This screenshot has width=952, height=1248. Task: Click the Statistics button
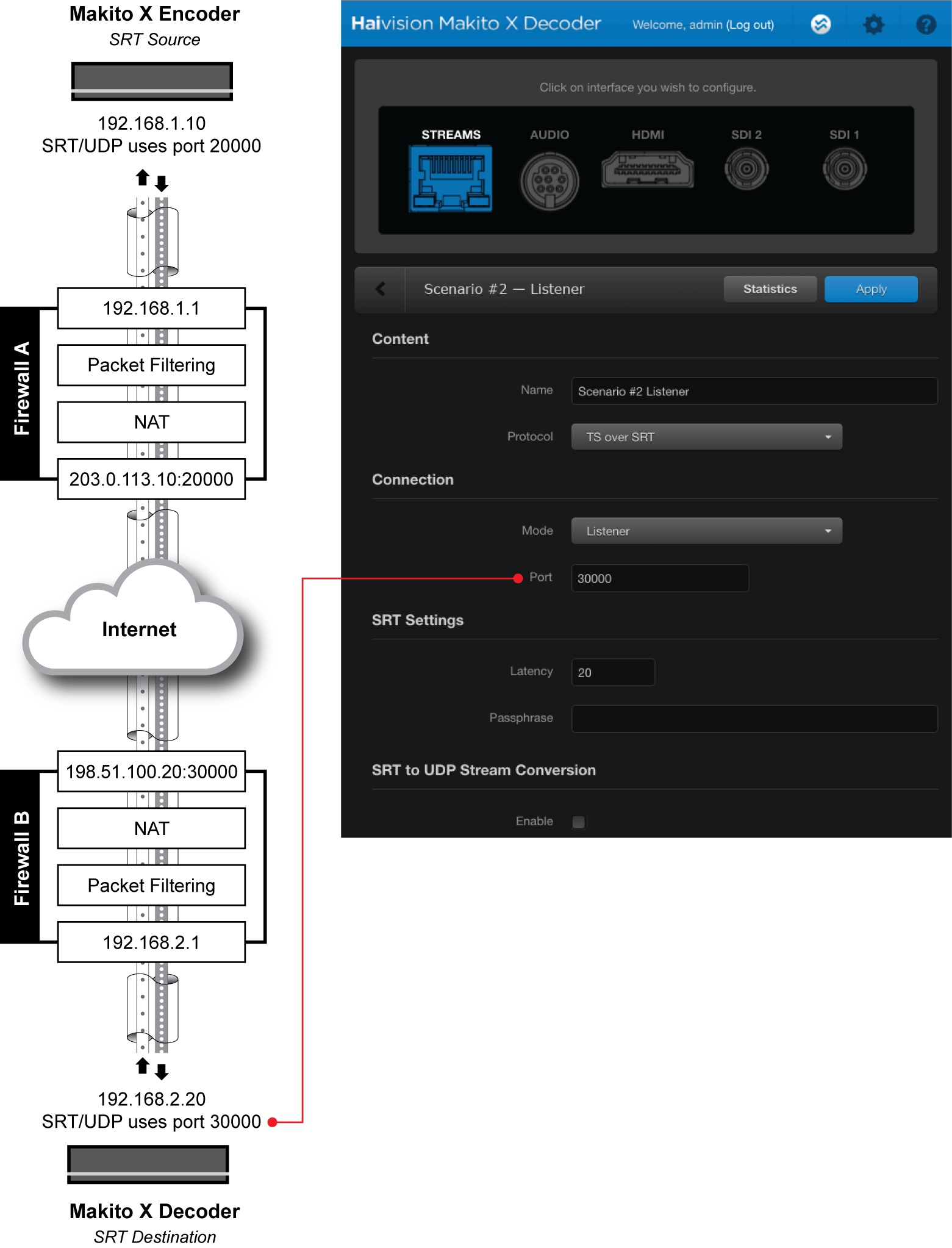[770, 289]
